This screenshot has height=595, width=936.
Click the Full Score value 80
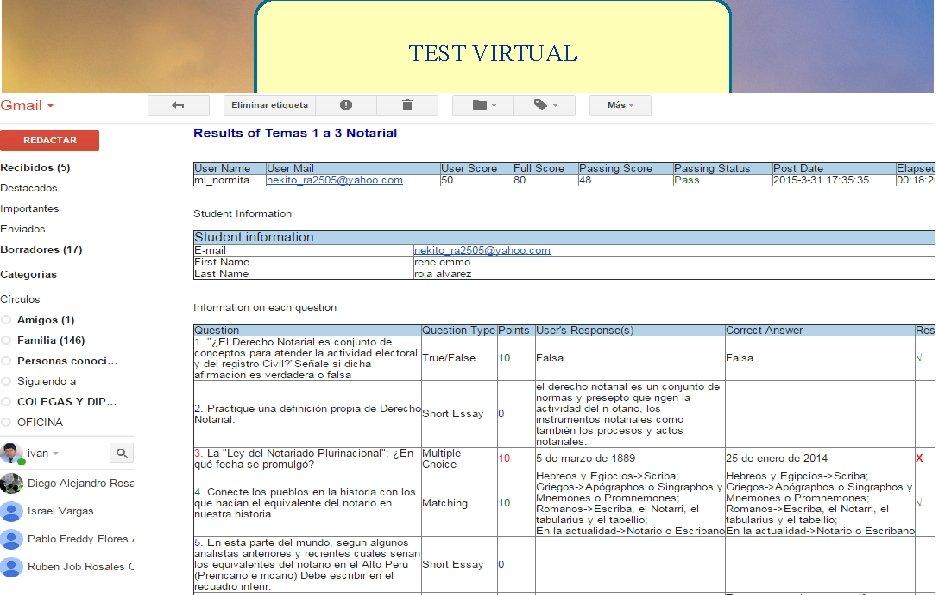[519, 180]
